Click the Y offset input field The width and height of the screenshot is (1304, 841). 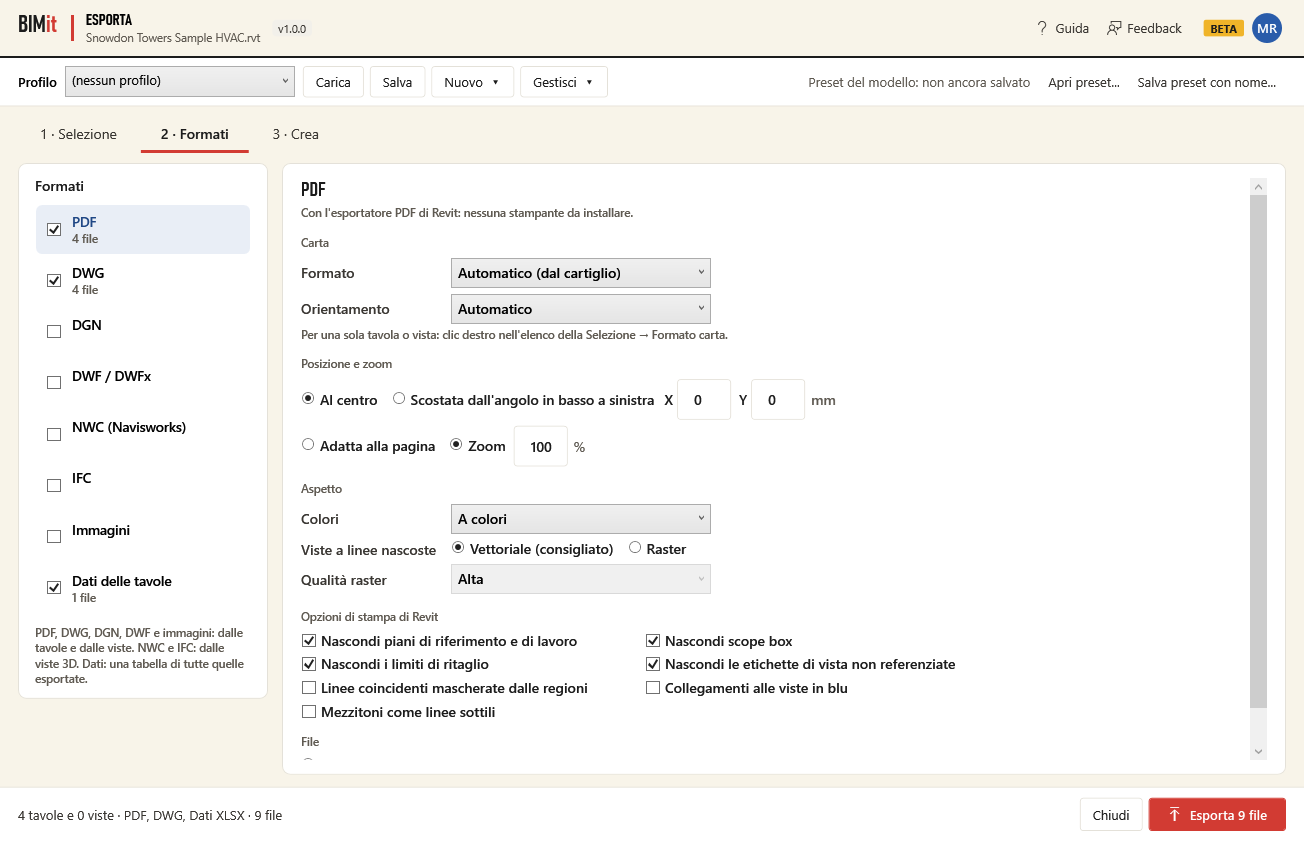[778, 400]
